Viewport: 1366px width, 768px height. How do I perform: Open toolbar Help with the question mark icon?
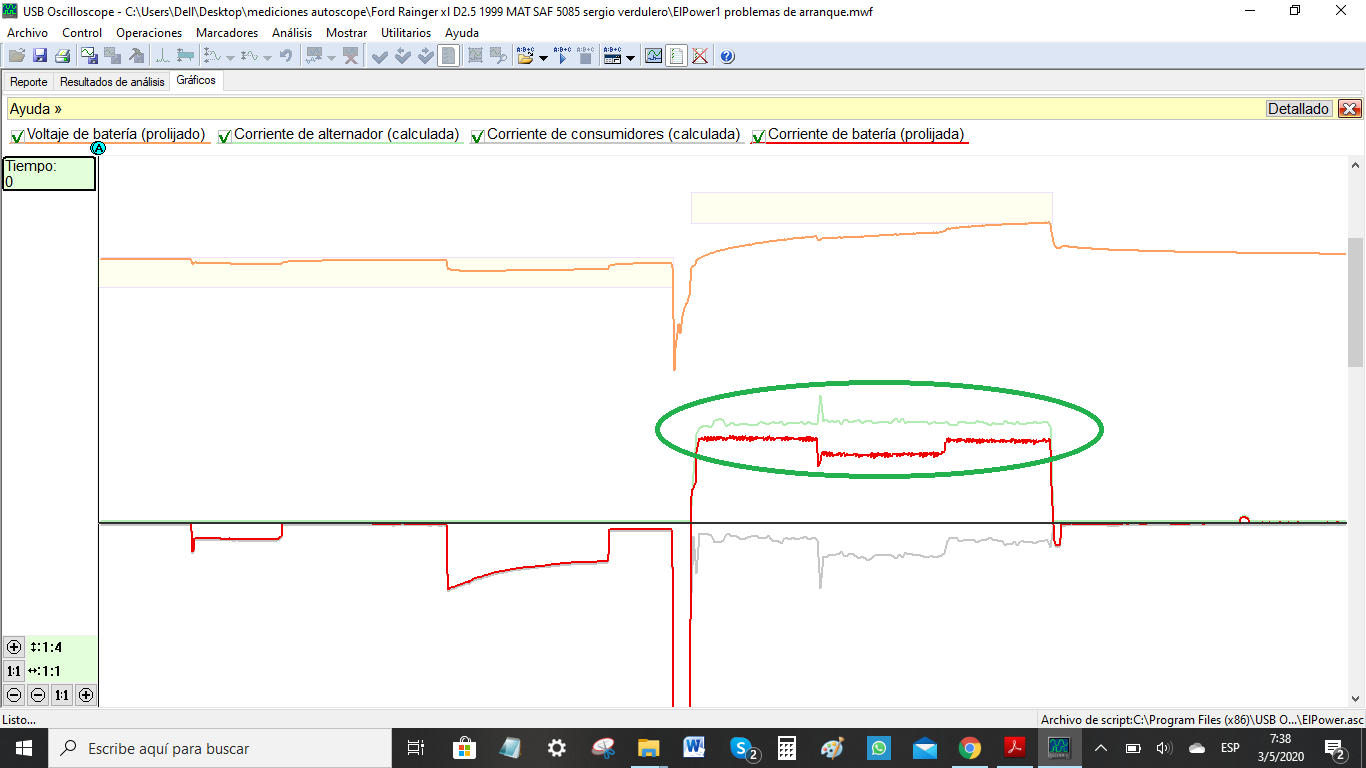tap(727, 56)
